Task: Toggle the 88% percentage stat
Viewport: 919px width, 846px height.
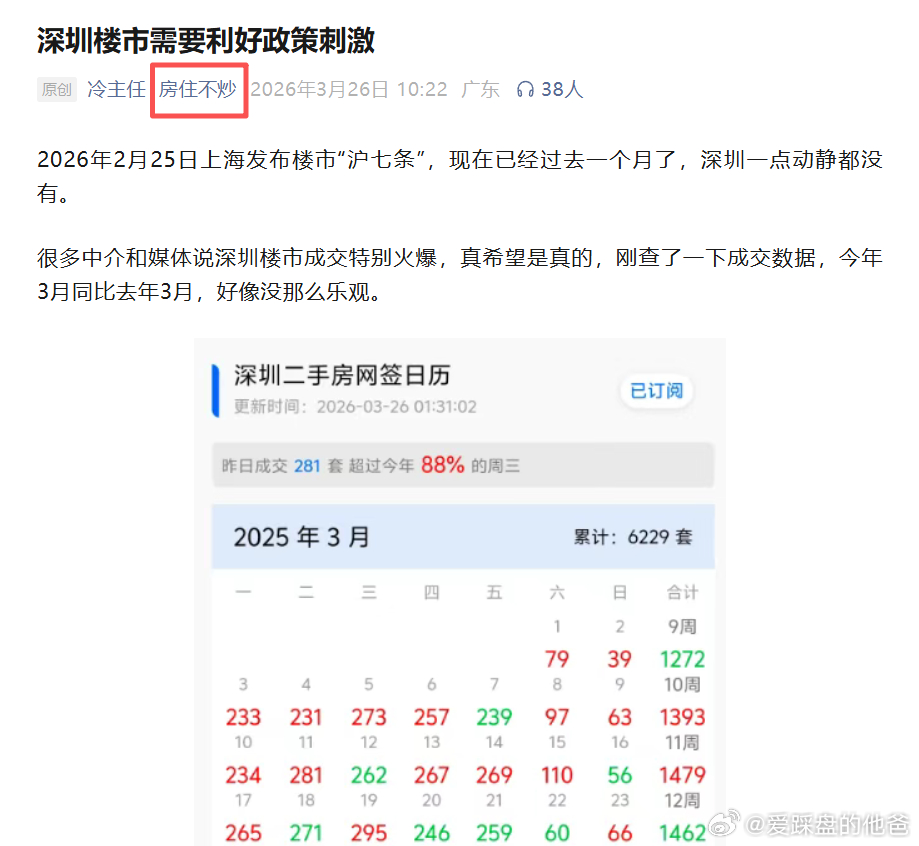Action: (441, 465)
